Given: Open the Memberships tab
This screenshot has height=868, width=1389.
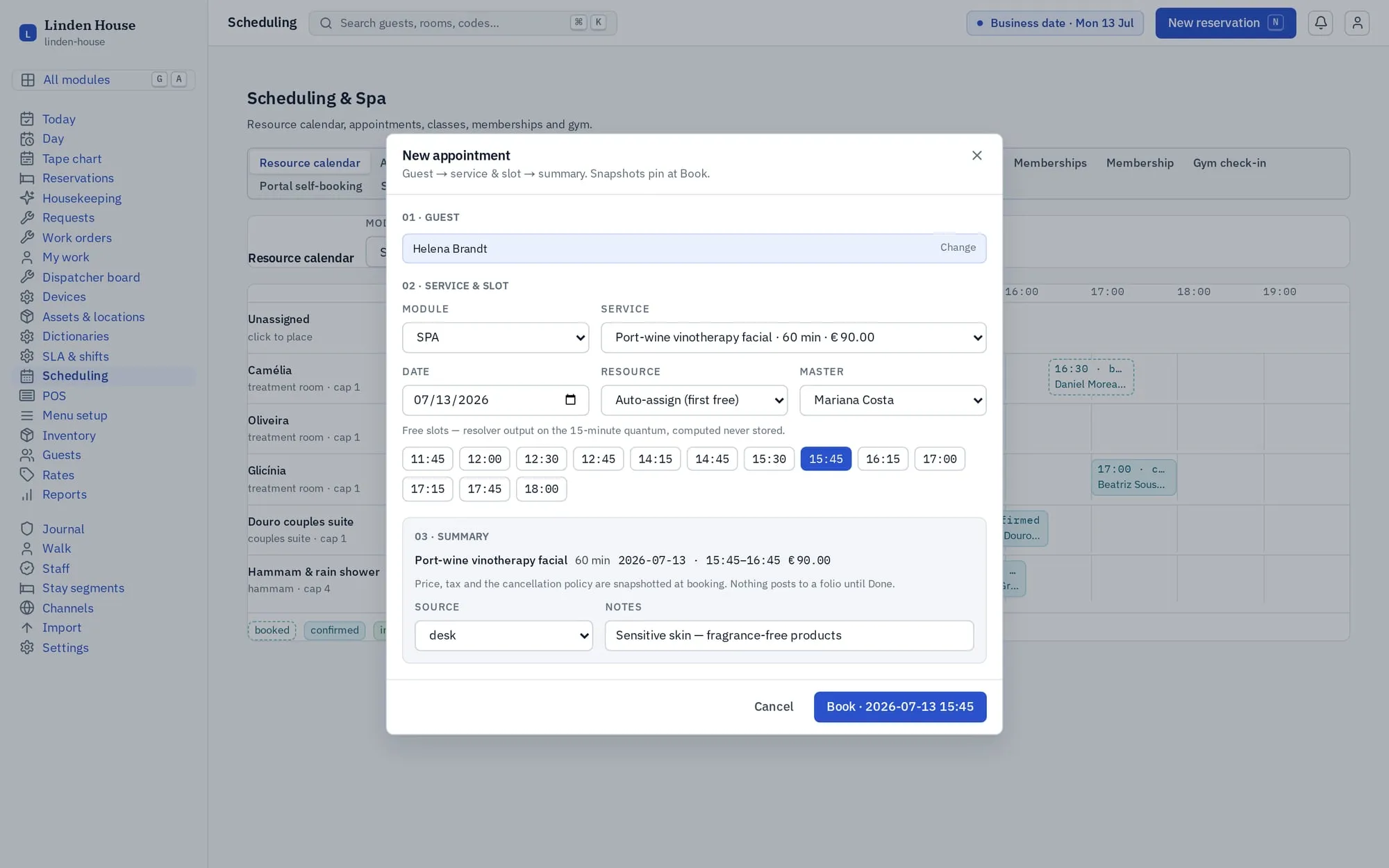Looking at the screenshot, I should pos(1049,163).
